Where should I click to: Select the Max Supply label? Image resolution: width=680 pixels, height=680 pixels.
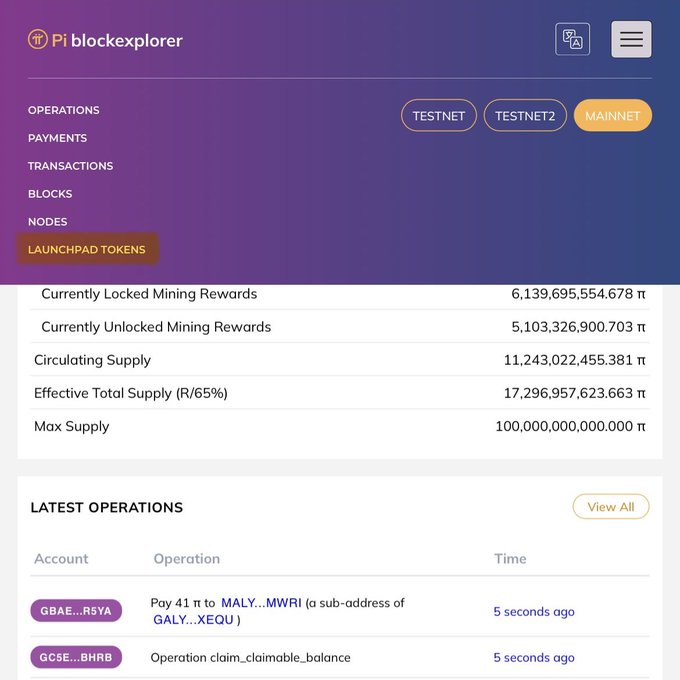(x=72, y=427)
